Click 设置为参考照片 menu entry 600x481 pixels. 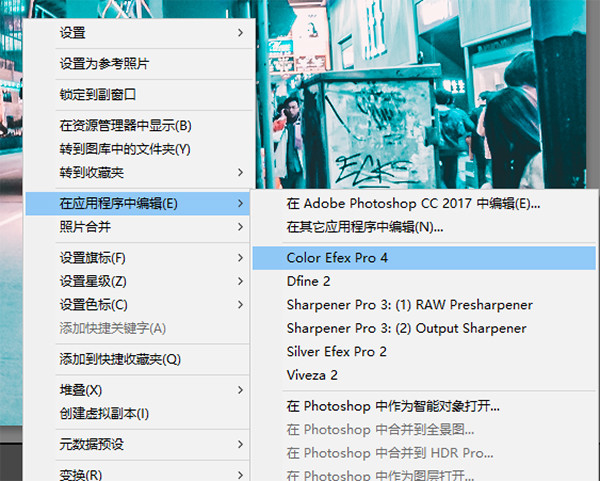[104, 64]
